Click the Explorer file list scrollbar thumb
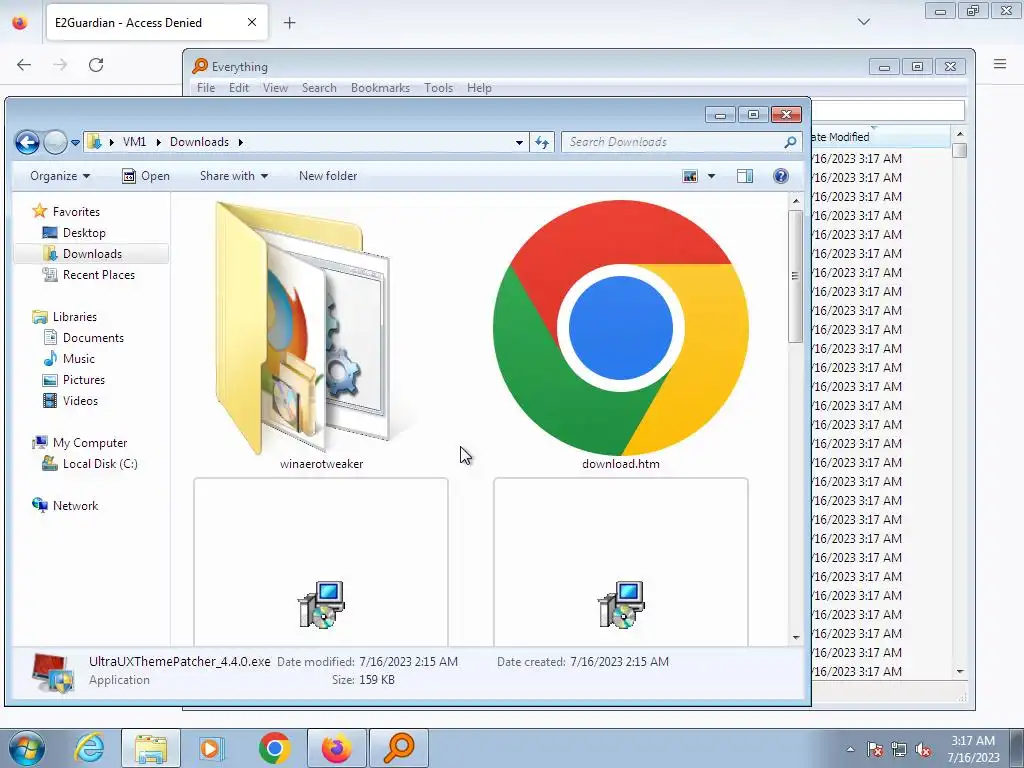Viewport: 1024px width, 768px height. [x=795, y=276]
